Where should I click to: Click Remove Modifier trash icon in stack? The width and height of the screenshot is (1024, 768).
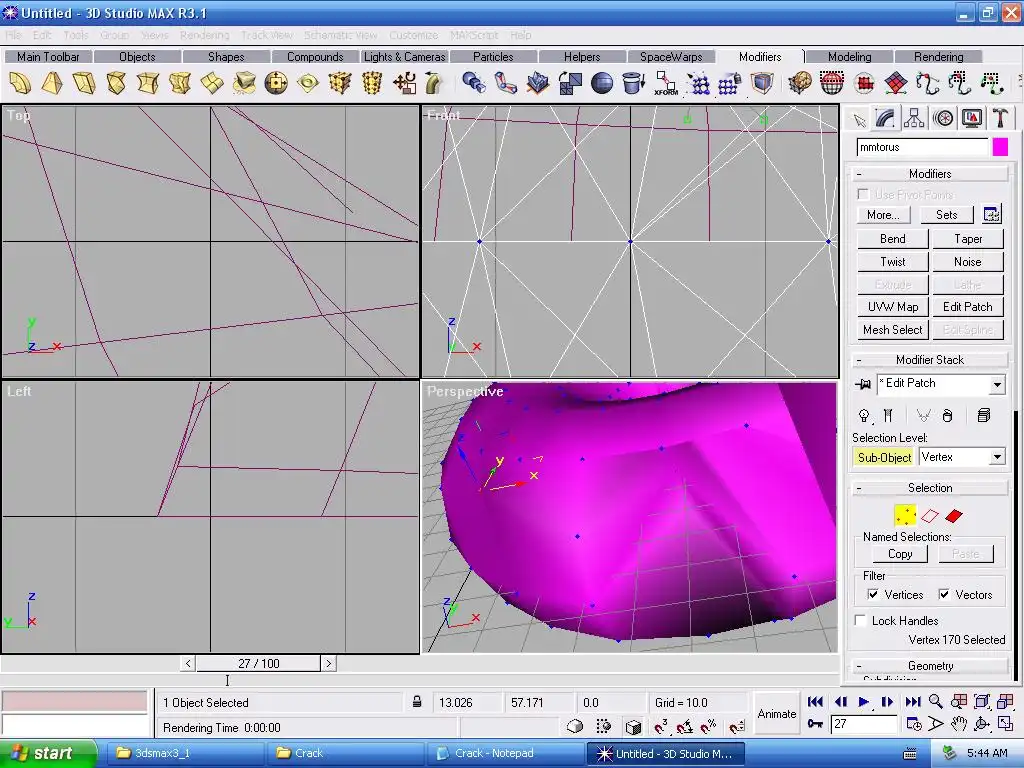click(x=948, y=415)
